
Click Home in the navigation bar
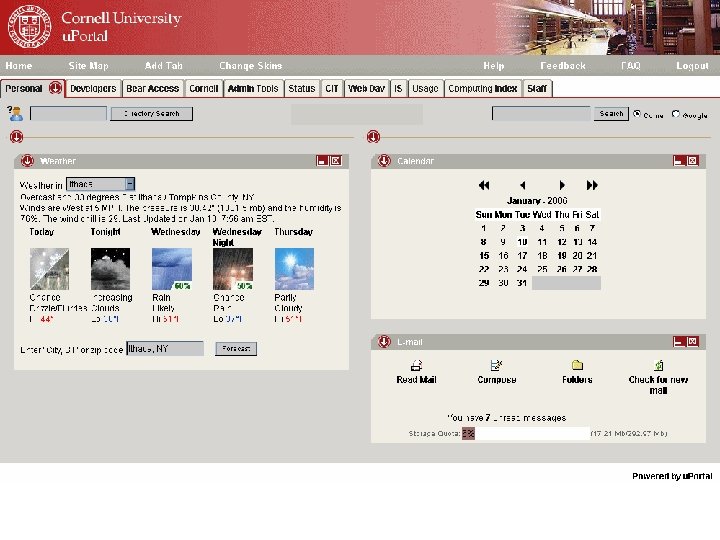(x=19, y=66)
